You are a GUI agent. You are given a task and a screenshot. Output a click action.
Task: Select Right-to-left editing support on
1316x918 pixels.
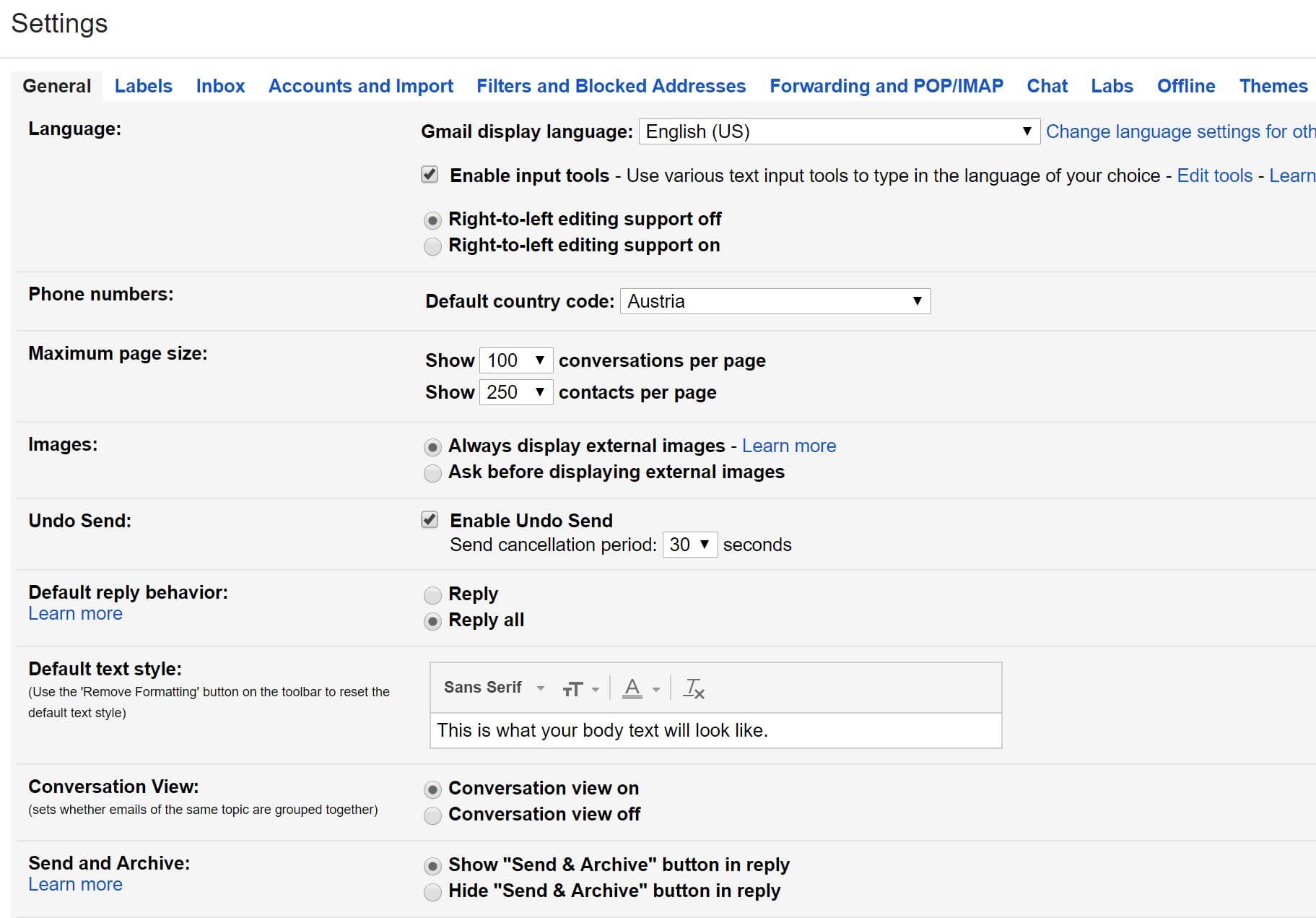(432, 246)
